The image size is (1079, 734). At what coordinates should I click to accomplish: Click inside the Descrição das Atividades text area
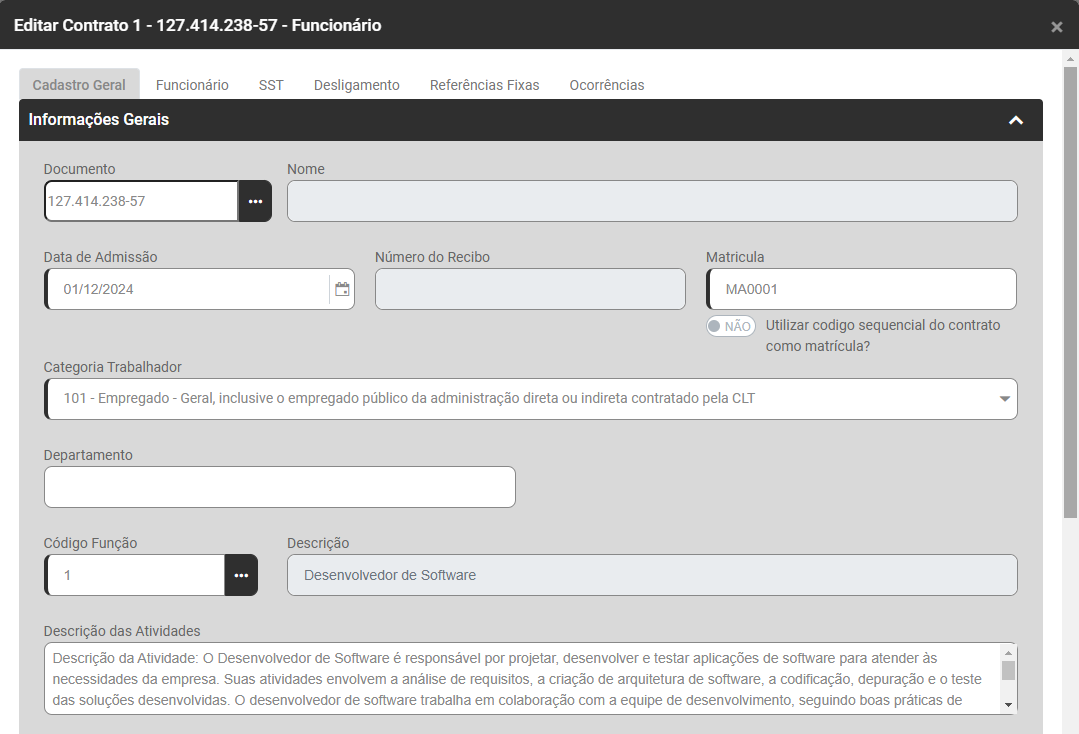coord(520,678)
